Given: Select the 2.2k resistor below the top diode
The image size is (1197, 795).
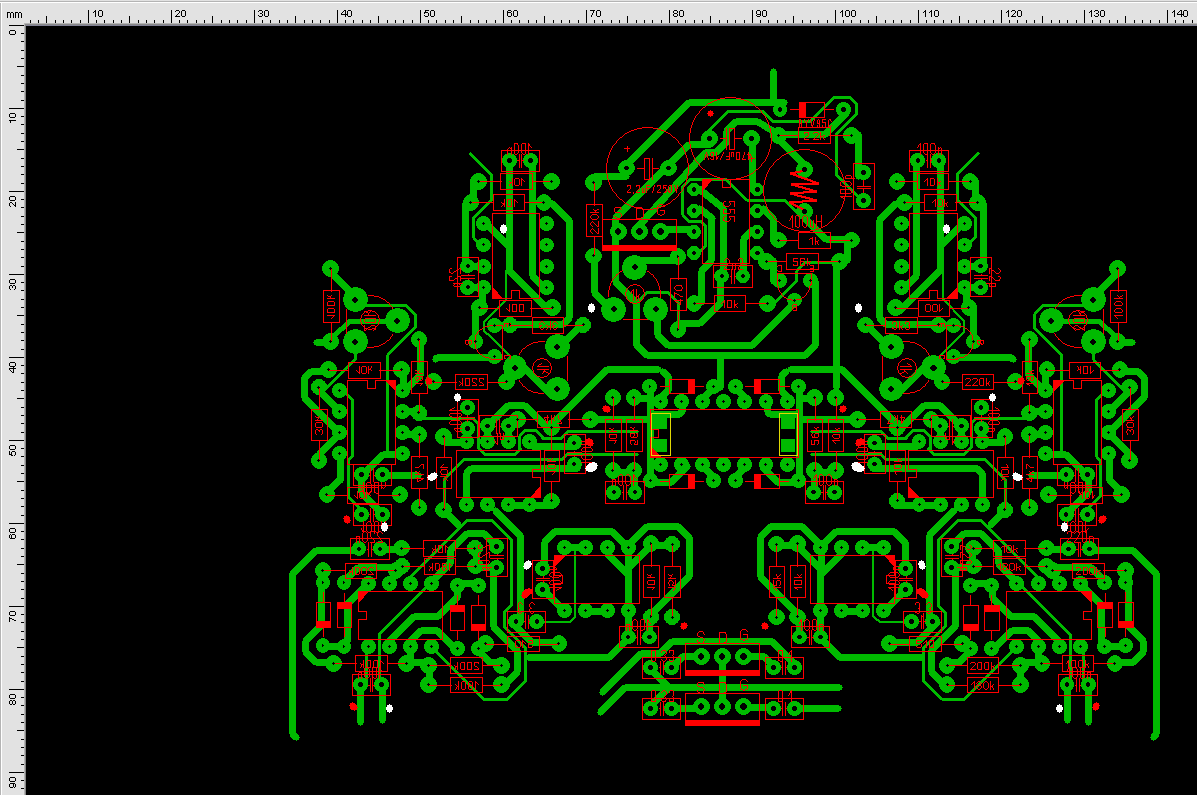Looking at the screenshot, I should (814, 136).
